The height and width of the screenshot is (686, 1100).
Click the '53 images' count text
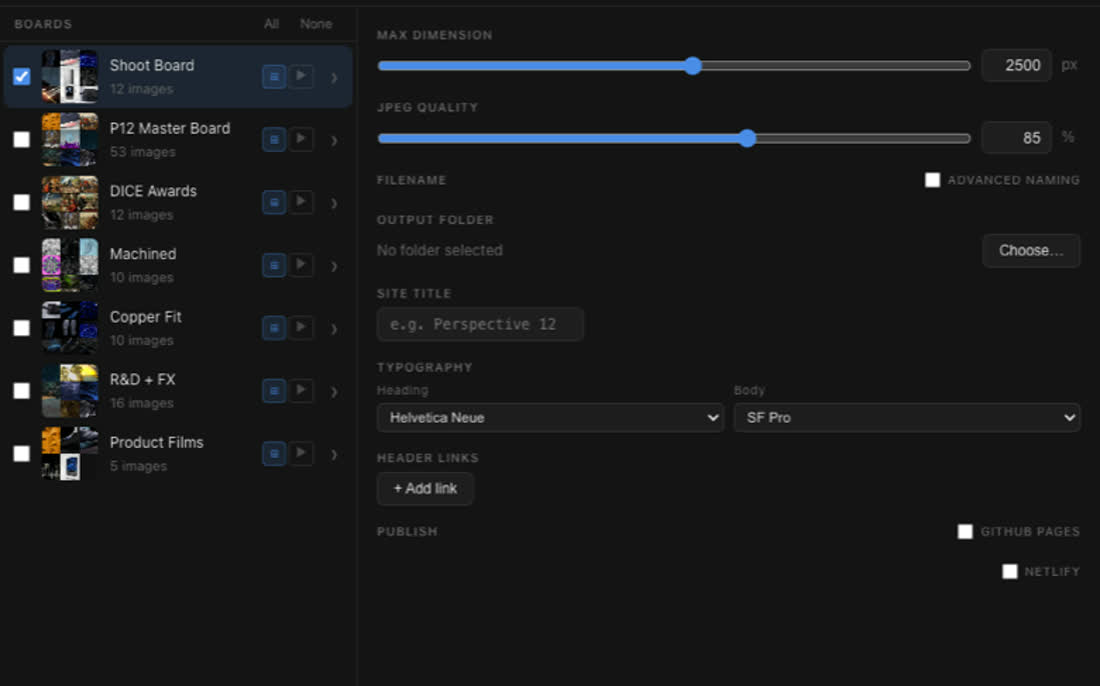[x=142, y=152]
